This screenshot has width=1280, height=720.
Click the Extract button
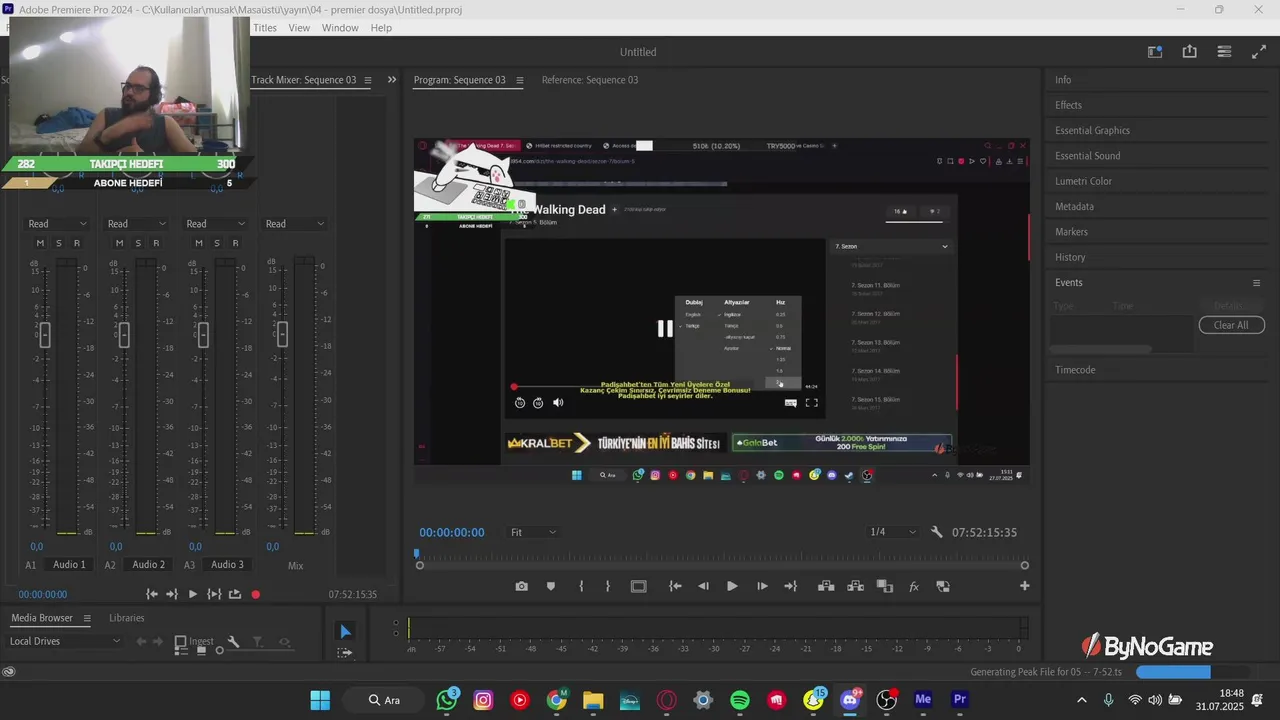click(855, 587)
